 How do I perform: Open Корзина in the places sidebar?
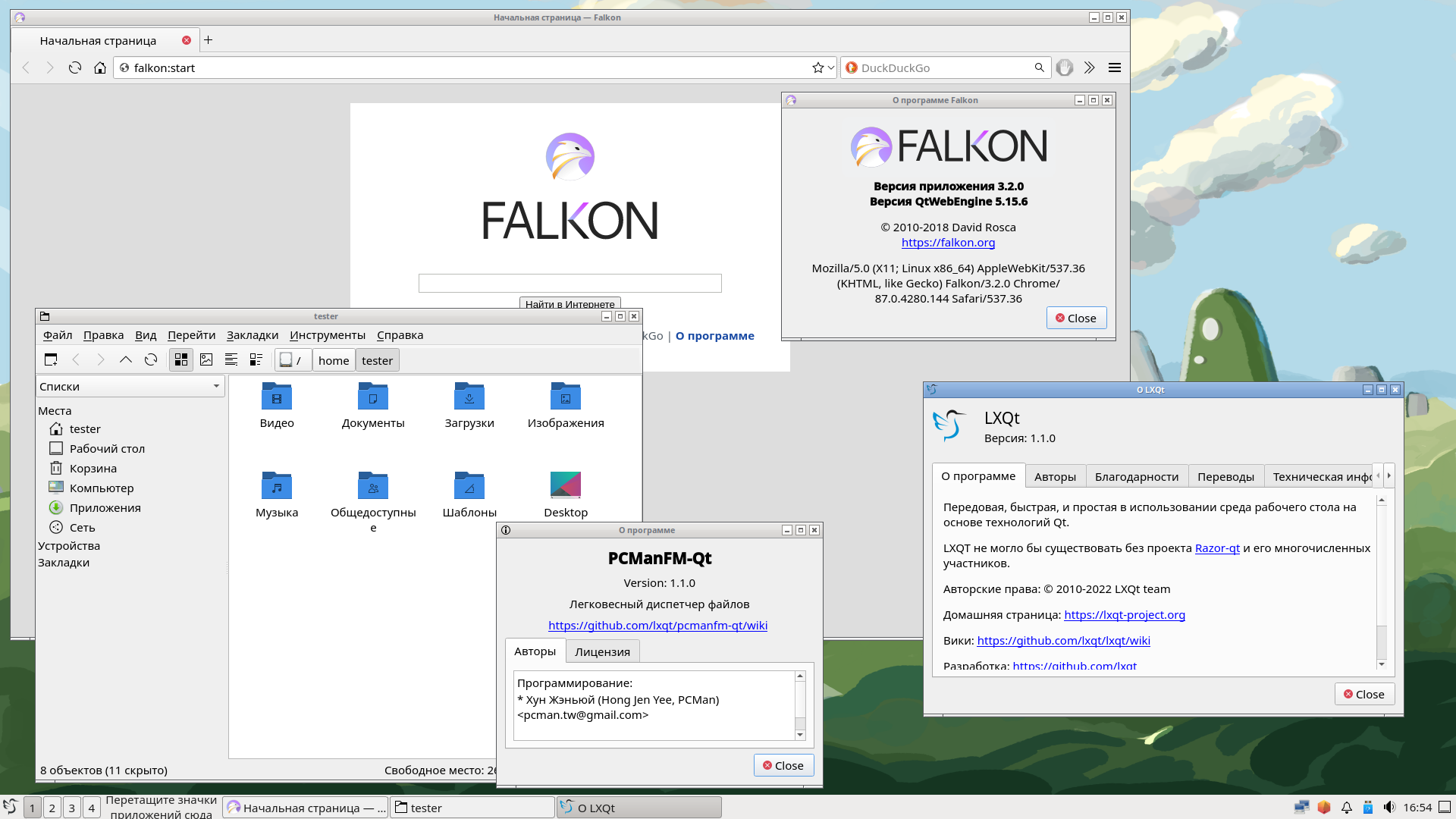93,469
